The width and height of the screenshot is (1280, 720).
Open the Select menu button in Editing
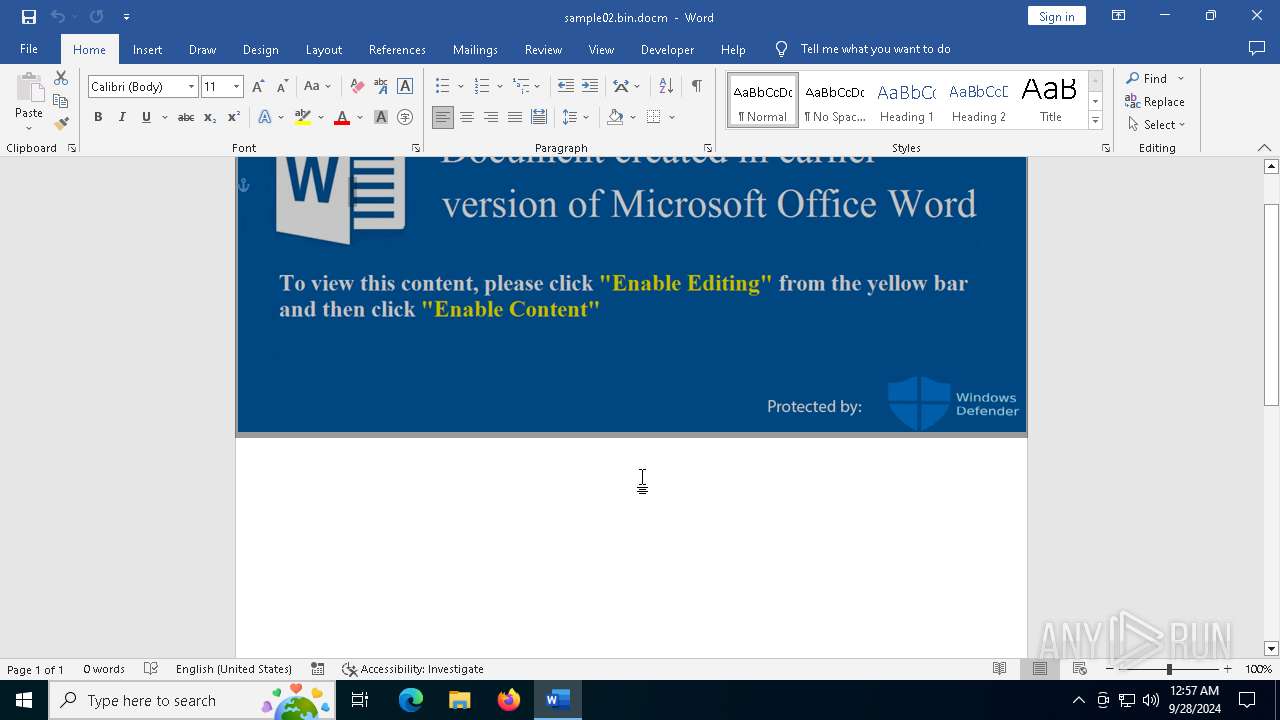(x=1156, y=124)
